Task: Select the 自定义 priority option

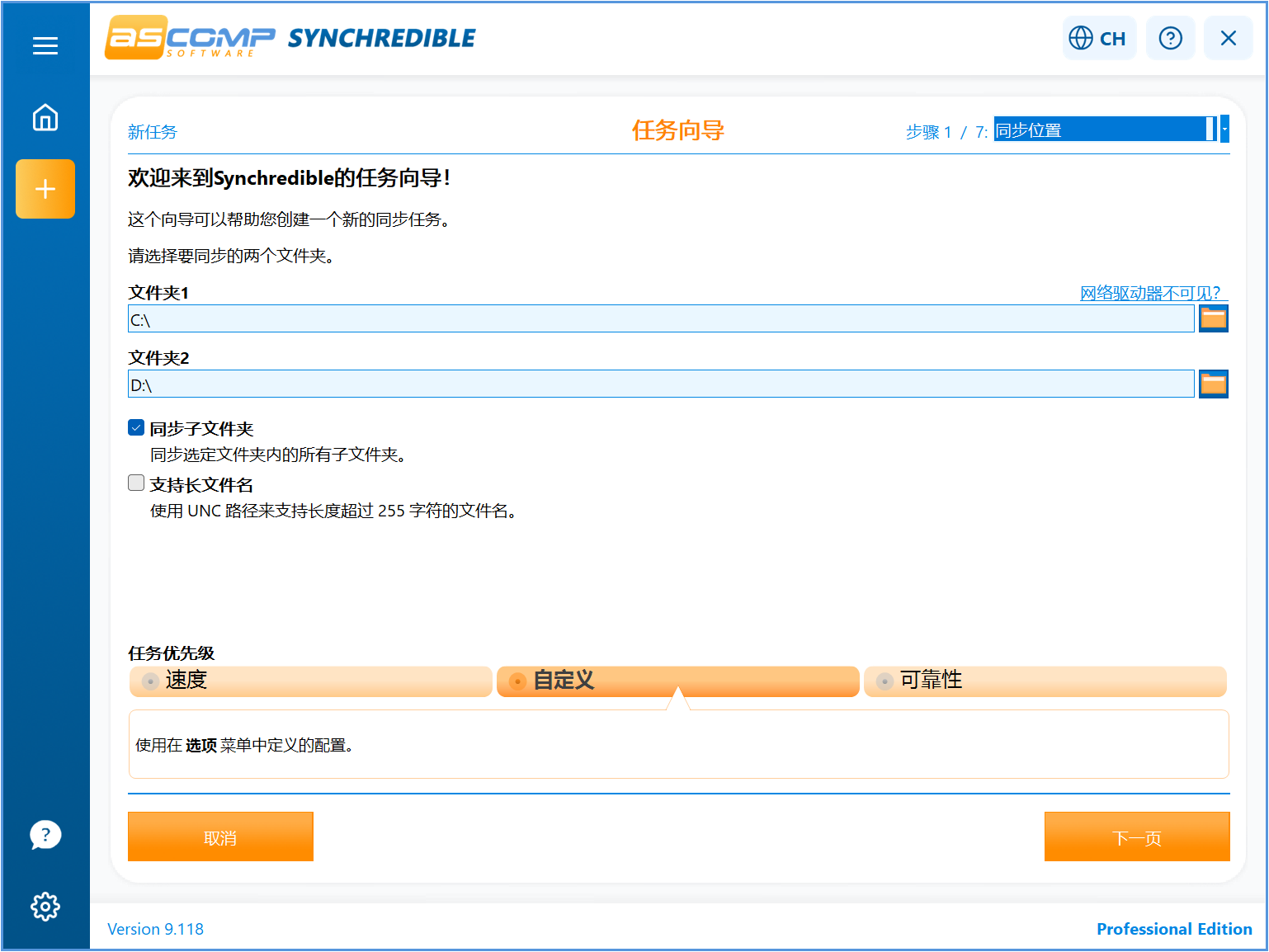Action: pyautogui.click(x=677, y=681)
